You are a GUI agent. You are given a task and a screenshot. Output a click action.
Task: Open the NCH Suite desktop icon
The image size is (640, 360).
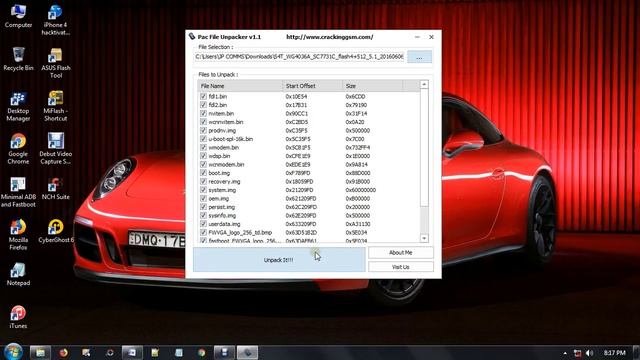tap(56, 189)
